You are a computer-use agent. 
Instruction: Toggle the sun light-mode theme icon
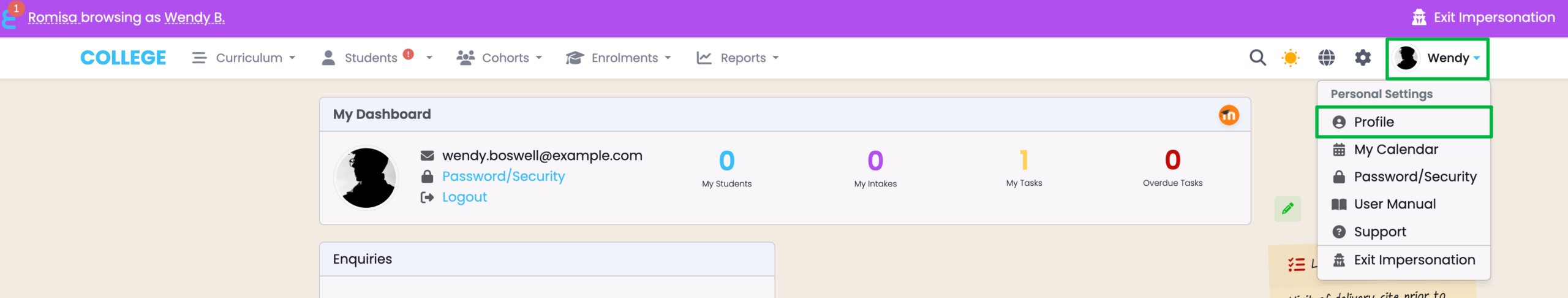(x=1291, y=58)
